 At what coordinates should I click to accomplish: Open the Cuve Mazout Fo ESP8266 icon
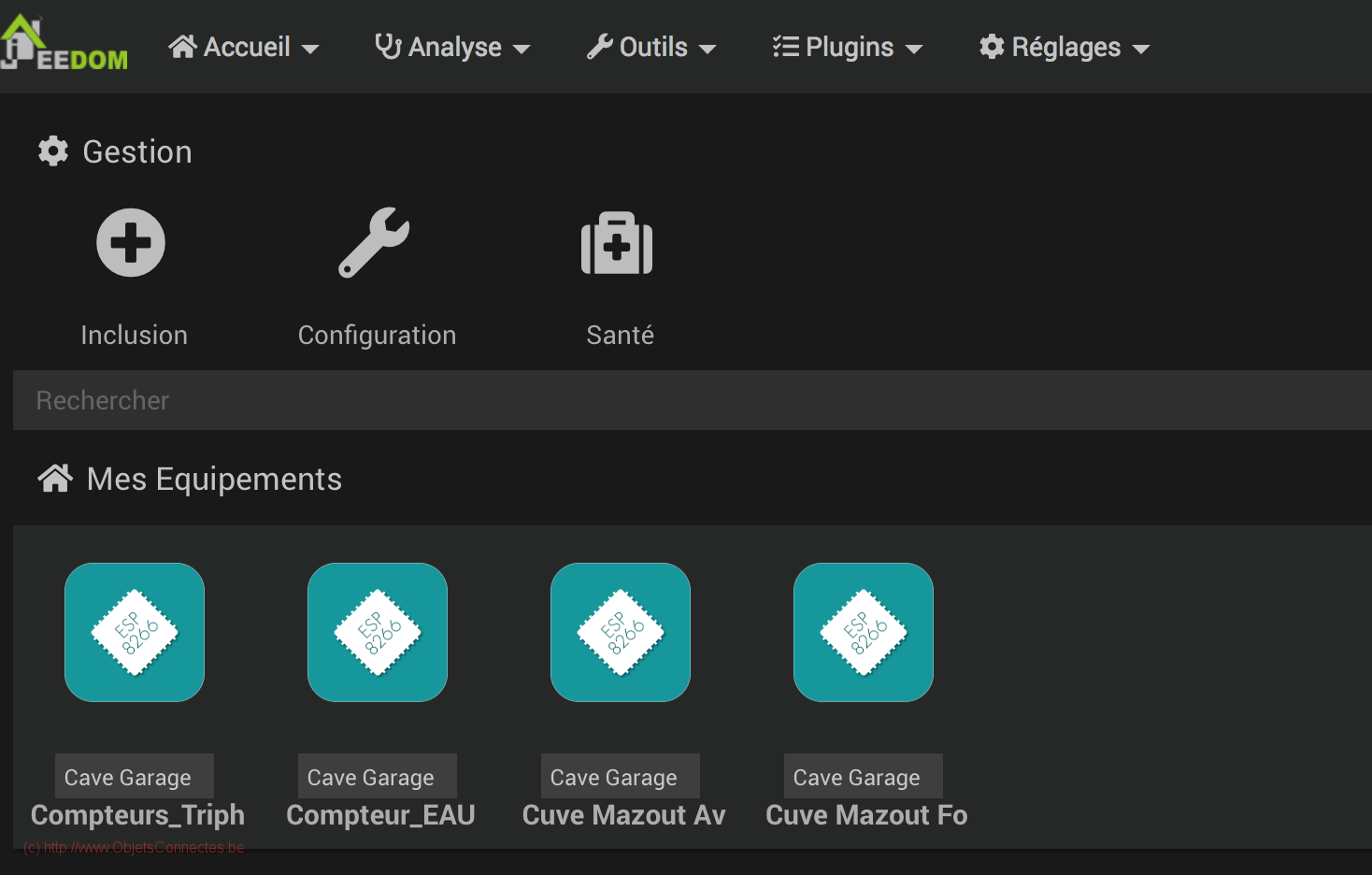pos(864,632)
